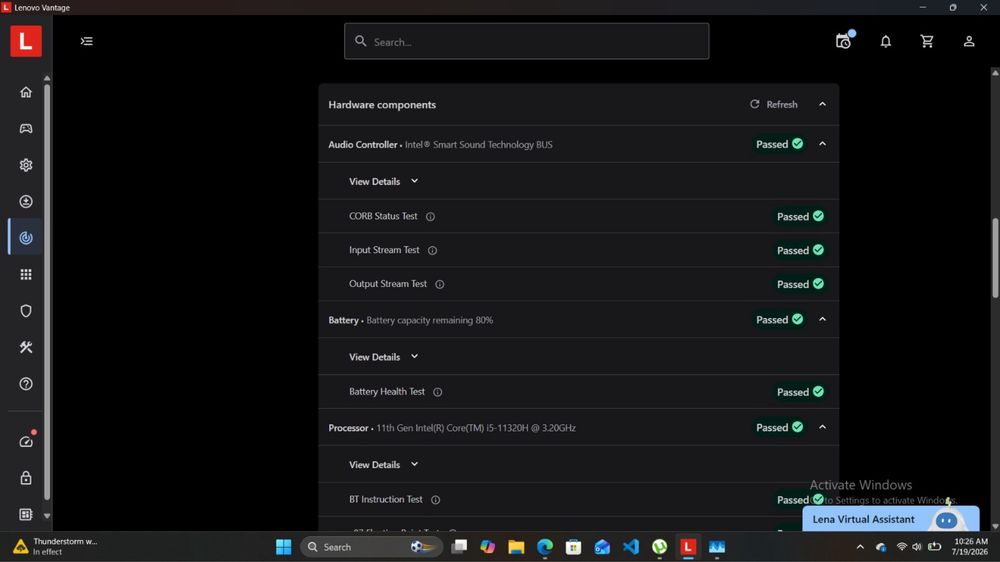The width and height of the screenshot is (1000, 562).
Task: Collapse the Hardware components panel
Action: coord(822,104)
